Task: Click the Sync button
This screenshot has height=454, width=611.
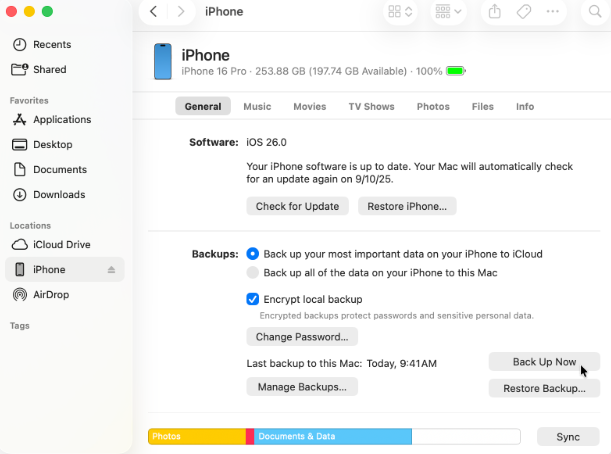Action: coord(568,437)
